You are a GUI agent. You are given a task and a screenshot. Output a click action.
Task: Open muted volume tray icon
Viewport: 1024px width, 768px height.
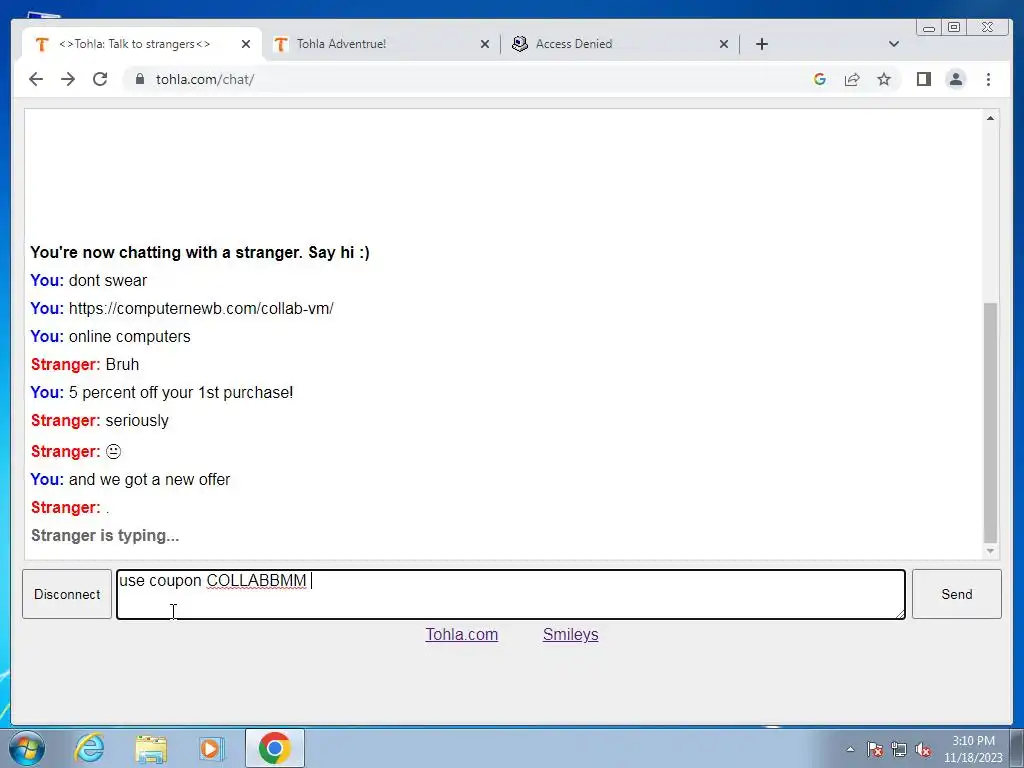pos(923,749)
